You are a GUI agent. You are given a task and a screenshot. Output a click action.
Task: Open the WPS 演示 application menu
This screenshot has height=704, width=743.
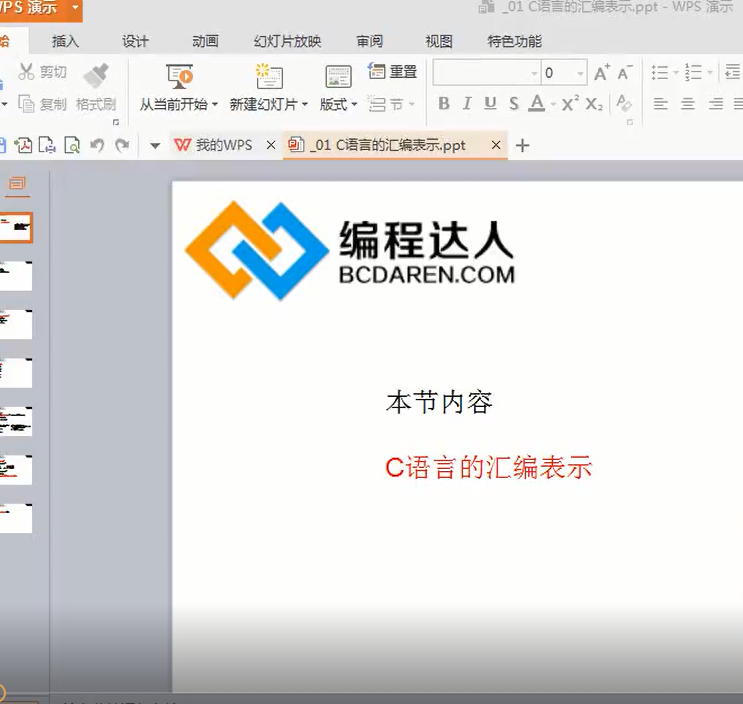[40, 9]
